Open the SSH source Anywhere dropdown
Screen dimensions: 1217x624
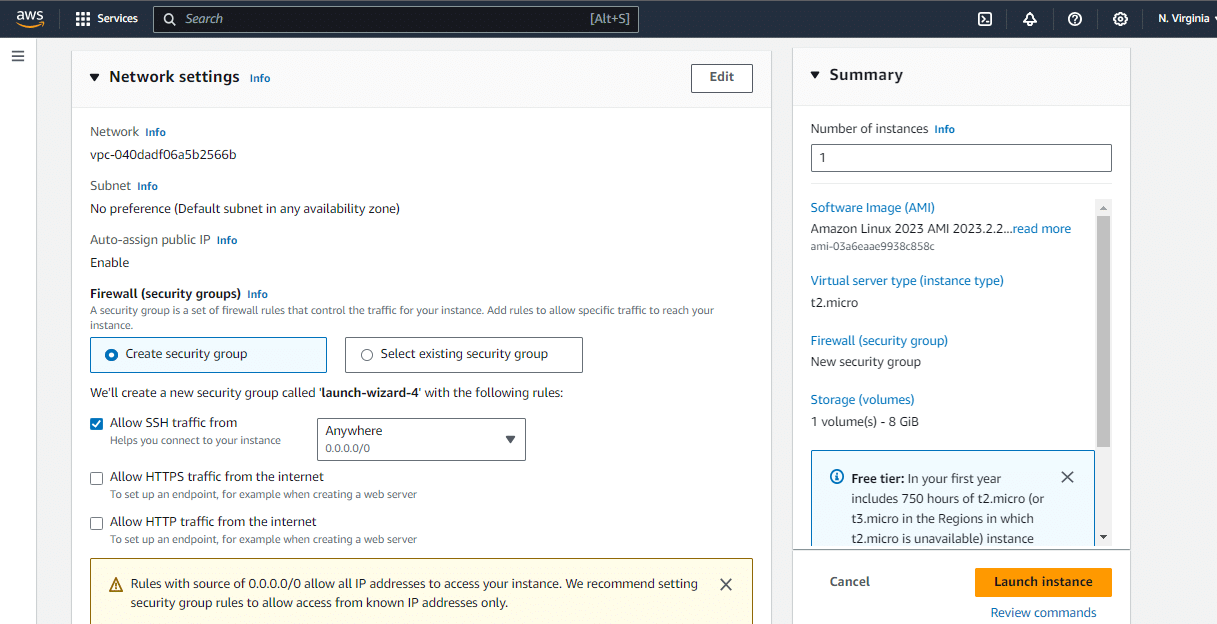[x=420, y=439]
